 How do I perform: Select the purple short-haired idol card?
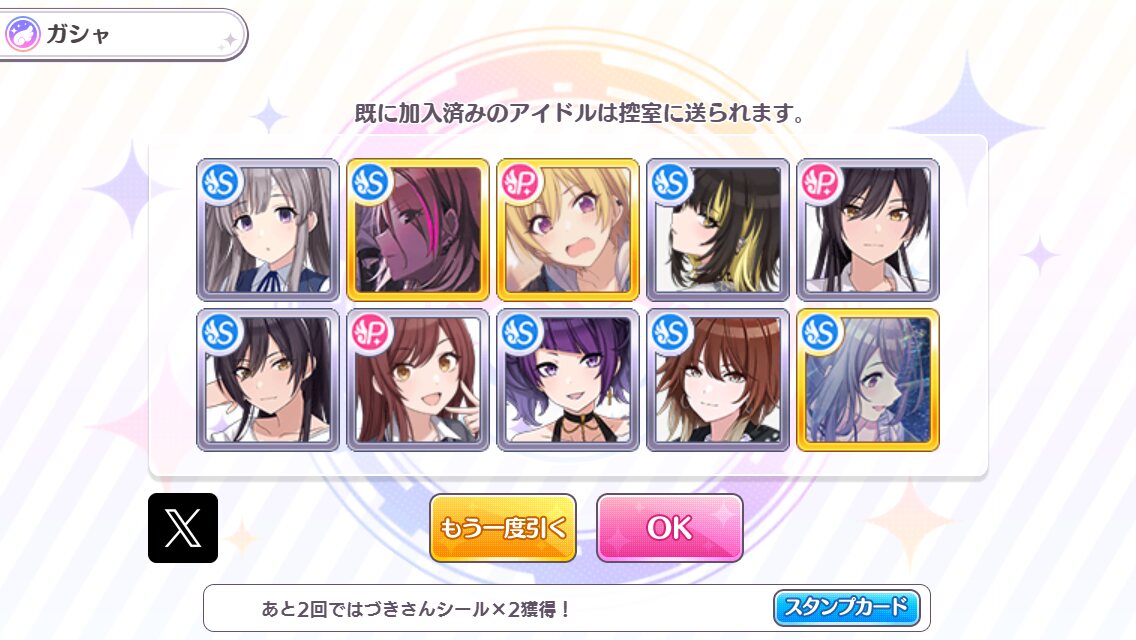[568, 380]
